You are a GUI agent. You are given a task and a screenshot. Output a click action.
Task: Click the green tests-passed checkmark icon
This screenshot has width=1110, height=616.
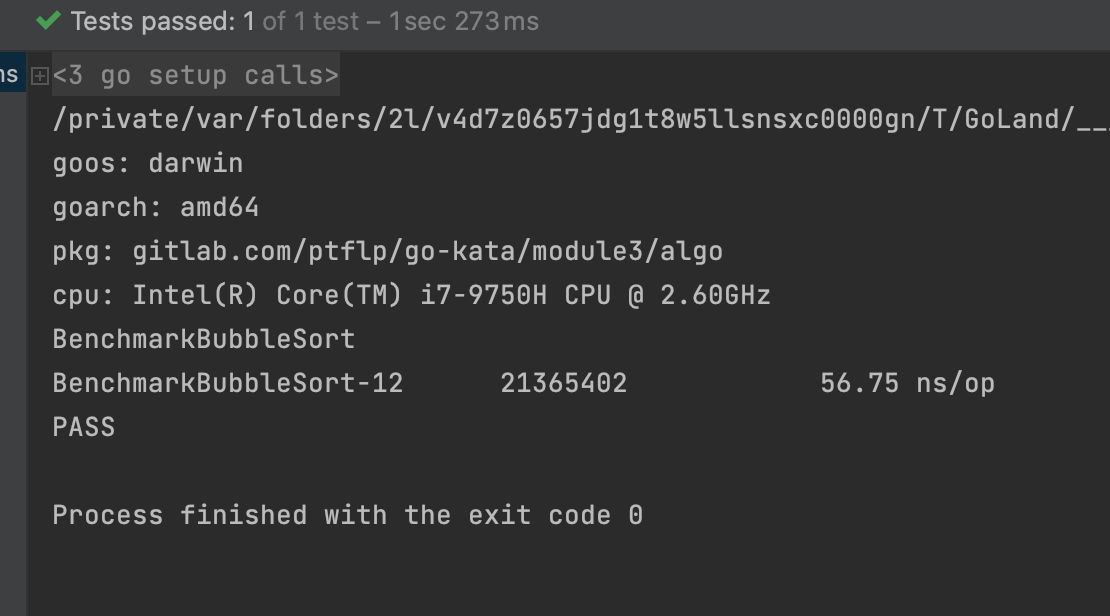point(48,21)
